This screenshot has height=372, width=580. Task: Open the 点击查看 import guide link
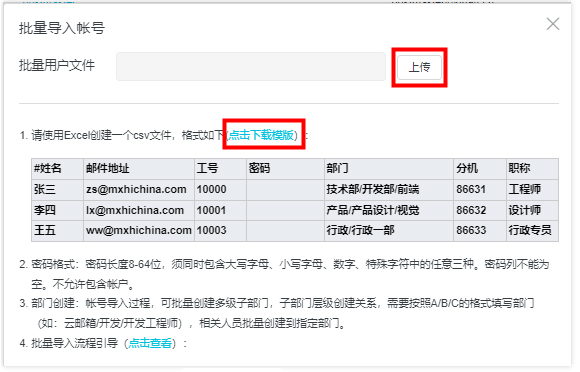(x=150, y=344)
